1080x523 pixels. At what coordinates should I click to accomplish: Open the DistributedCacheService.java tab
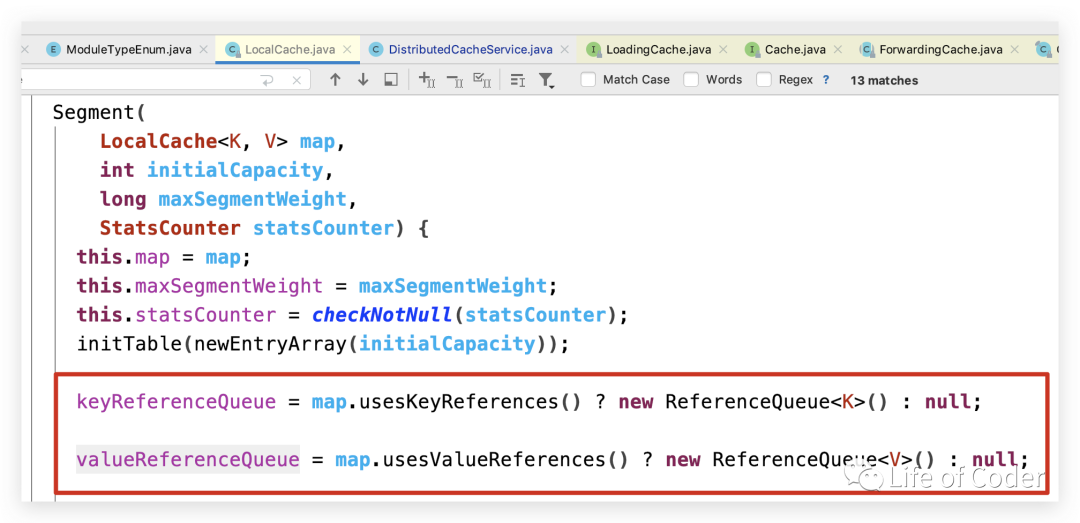point(470,50)
